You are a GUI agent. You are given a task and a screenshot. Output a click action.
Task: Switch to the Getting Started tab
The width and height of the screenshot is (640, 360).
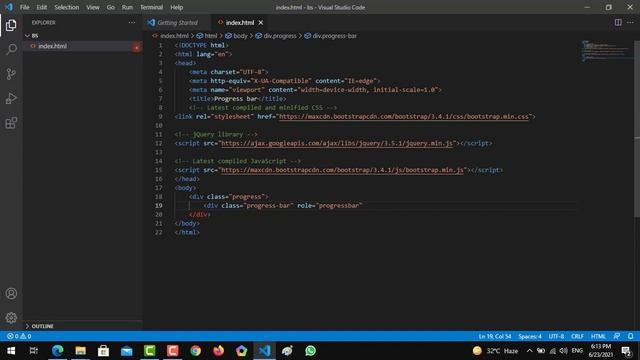pos(177,22)
